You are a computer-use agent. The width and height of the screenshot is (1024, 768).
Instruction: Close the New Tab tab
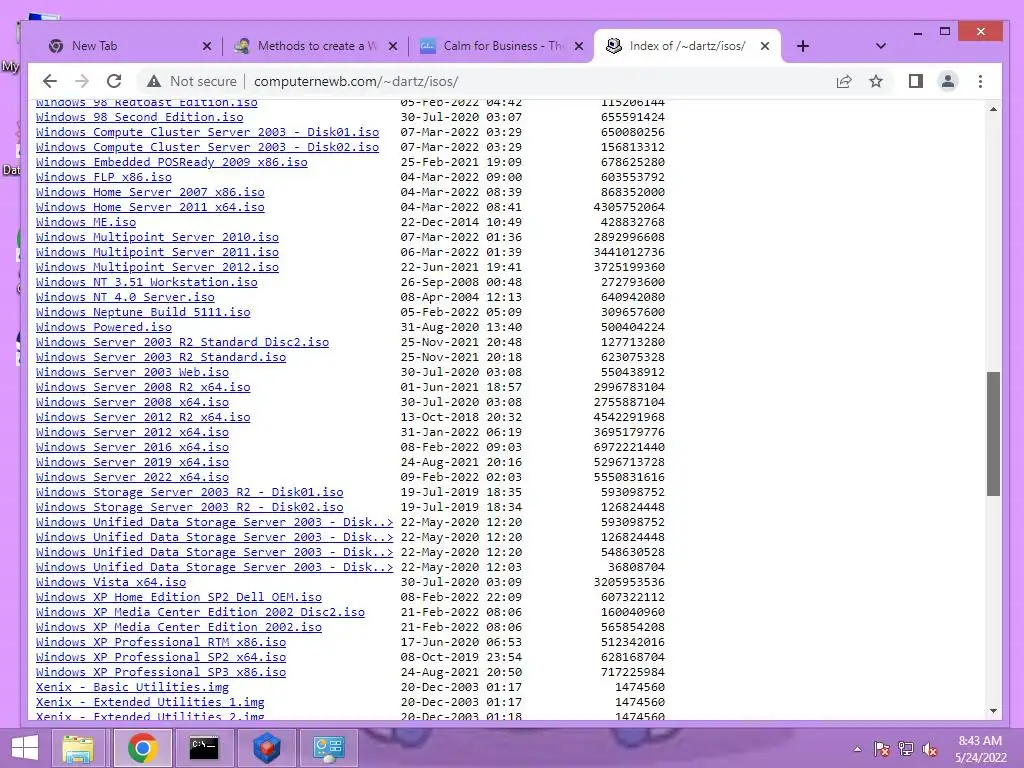(x=207, y=46)
